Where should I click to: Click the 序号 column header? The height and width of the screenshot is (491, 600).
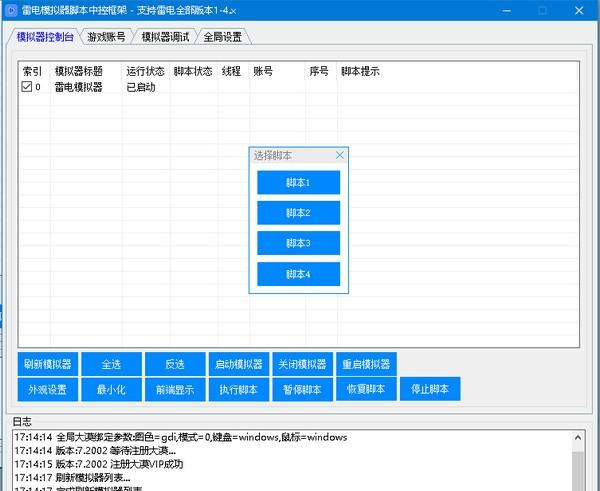click(x=321, y=71)
